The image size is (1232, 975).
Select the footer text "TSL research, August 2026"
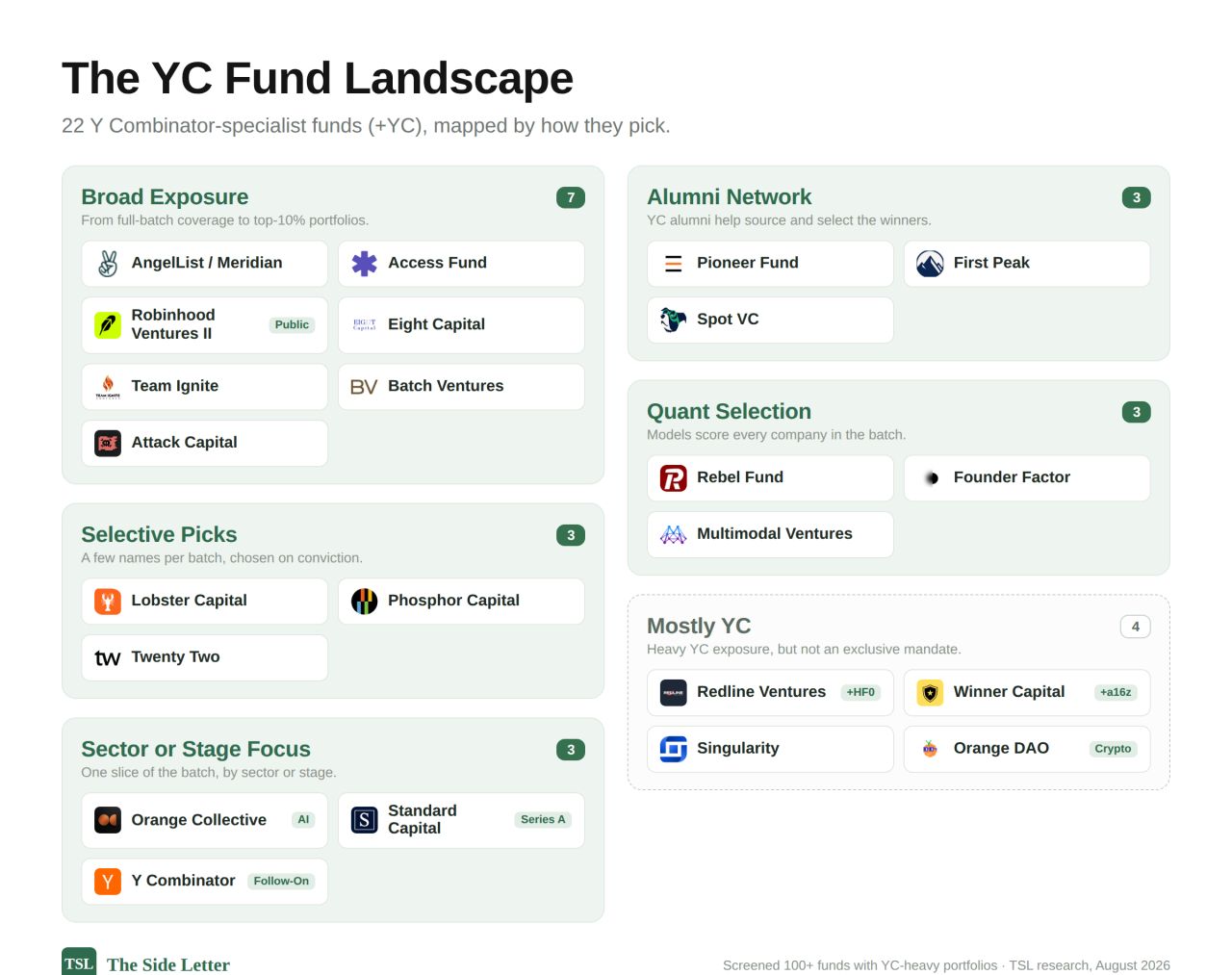click(1090, 965)
